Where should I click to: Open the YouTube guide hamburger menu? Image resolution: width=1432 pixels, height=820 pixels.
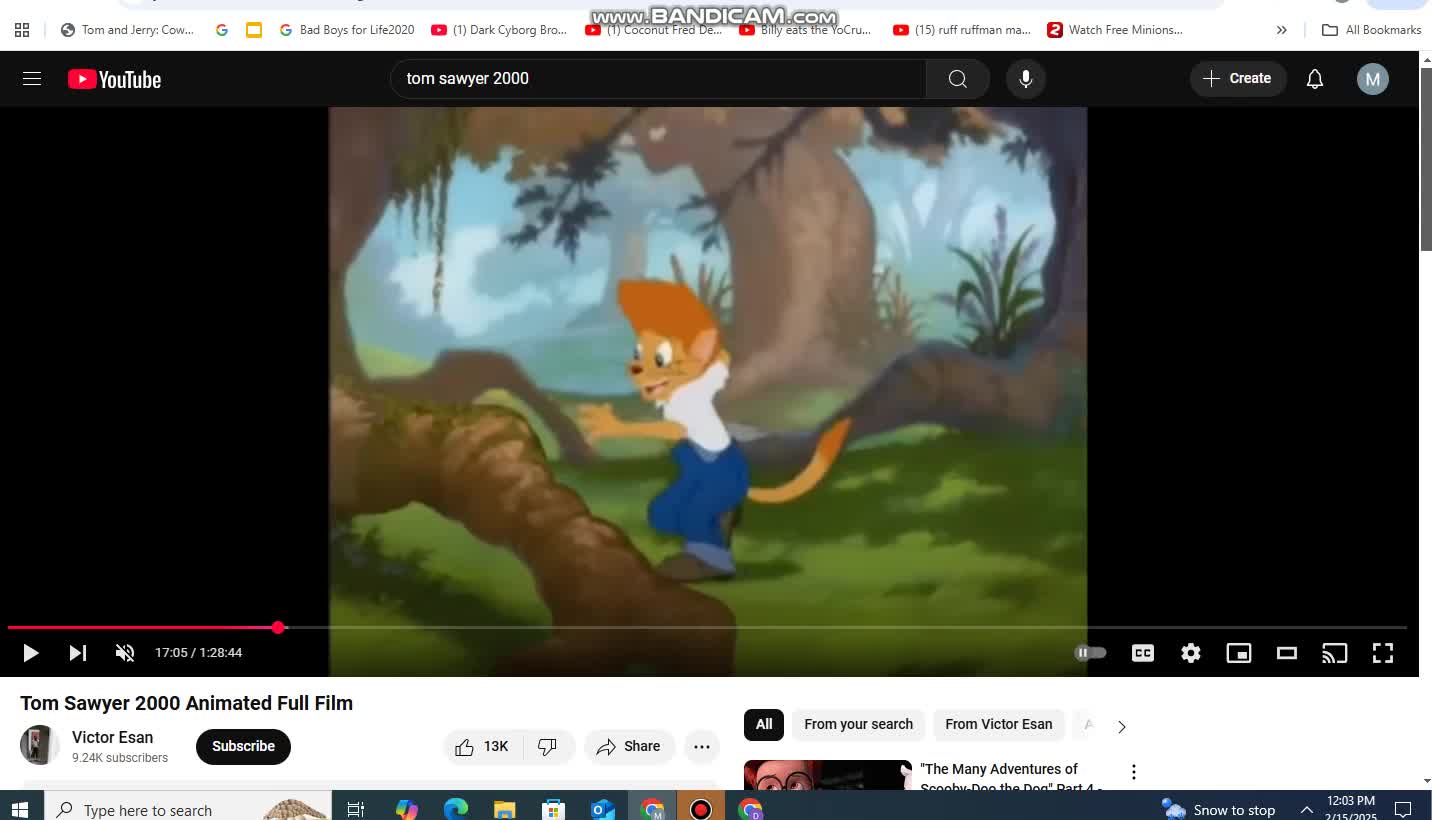point(32,79)
